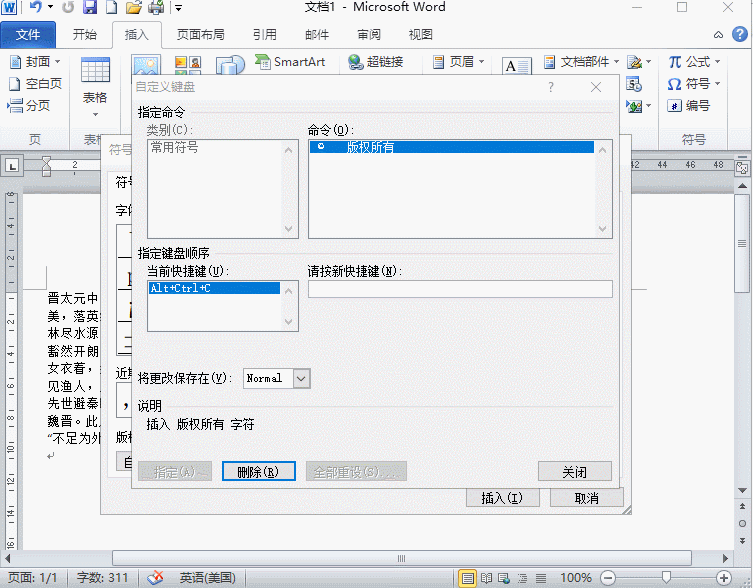The image size is (753, 588).
Task: Click the previous page double arrow
Action: coord(742,506)
